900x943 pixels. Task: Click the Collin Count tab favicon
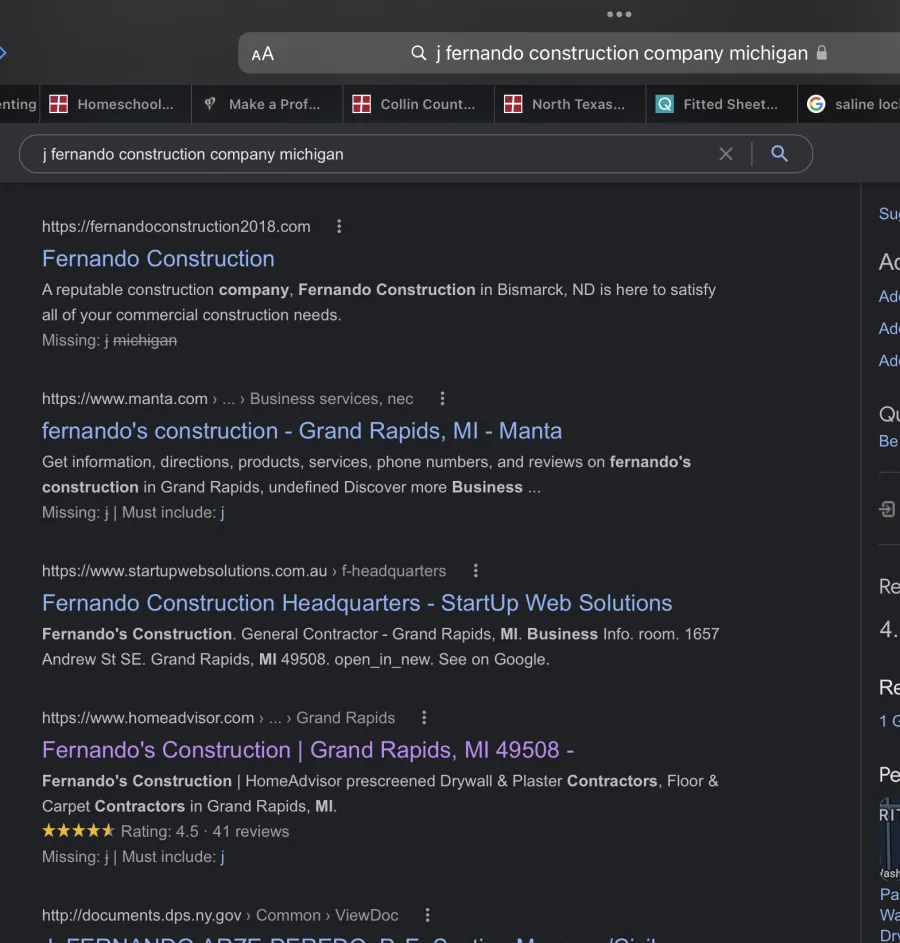[361, 104]
